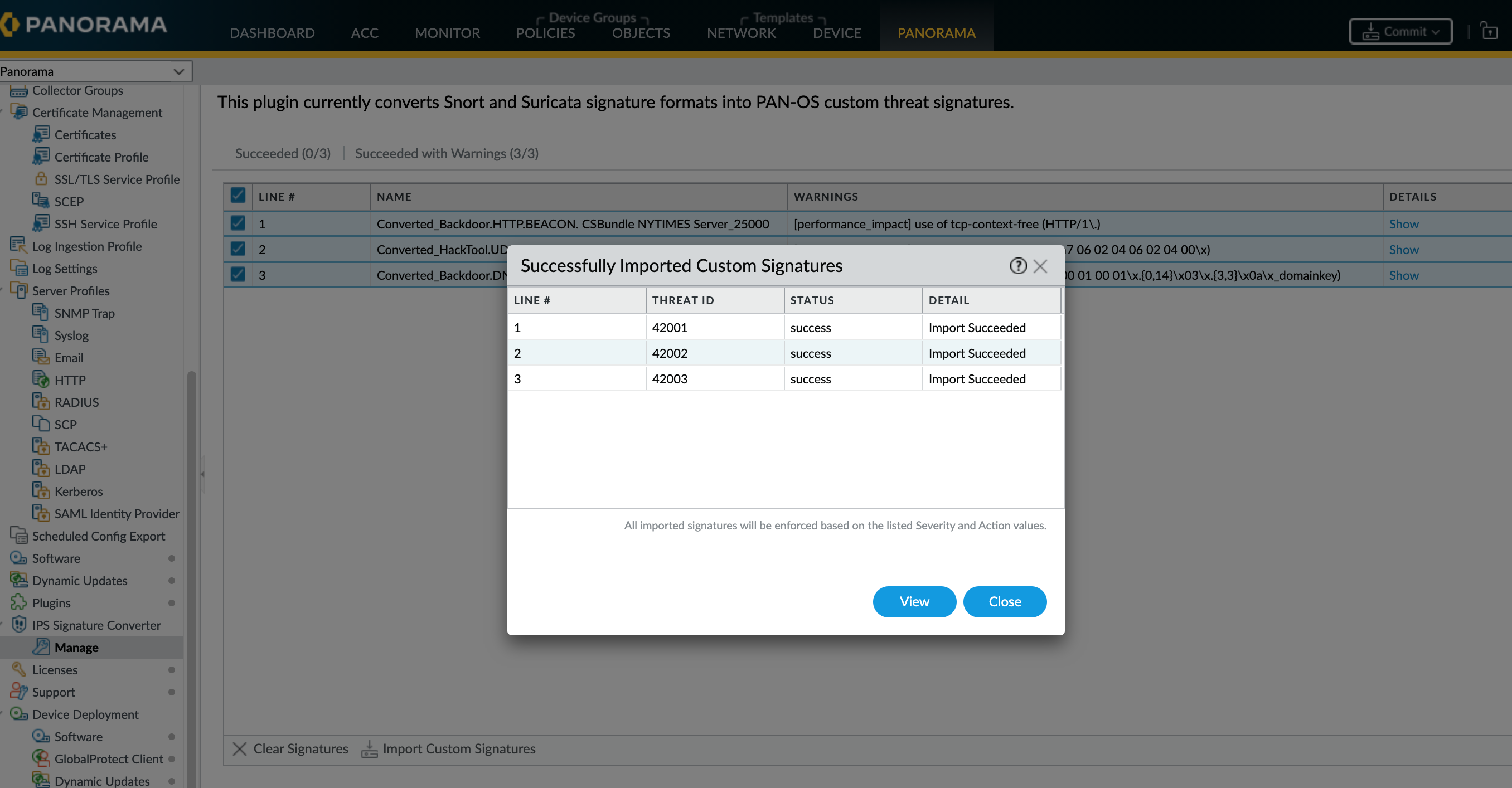Collapse the left navigation panel handle
1512x788 pixels.
tap(202, 474)
